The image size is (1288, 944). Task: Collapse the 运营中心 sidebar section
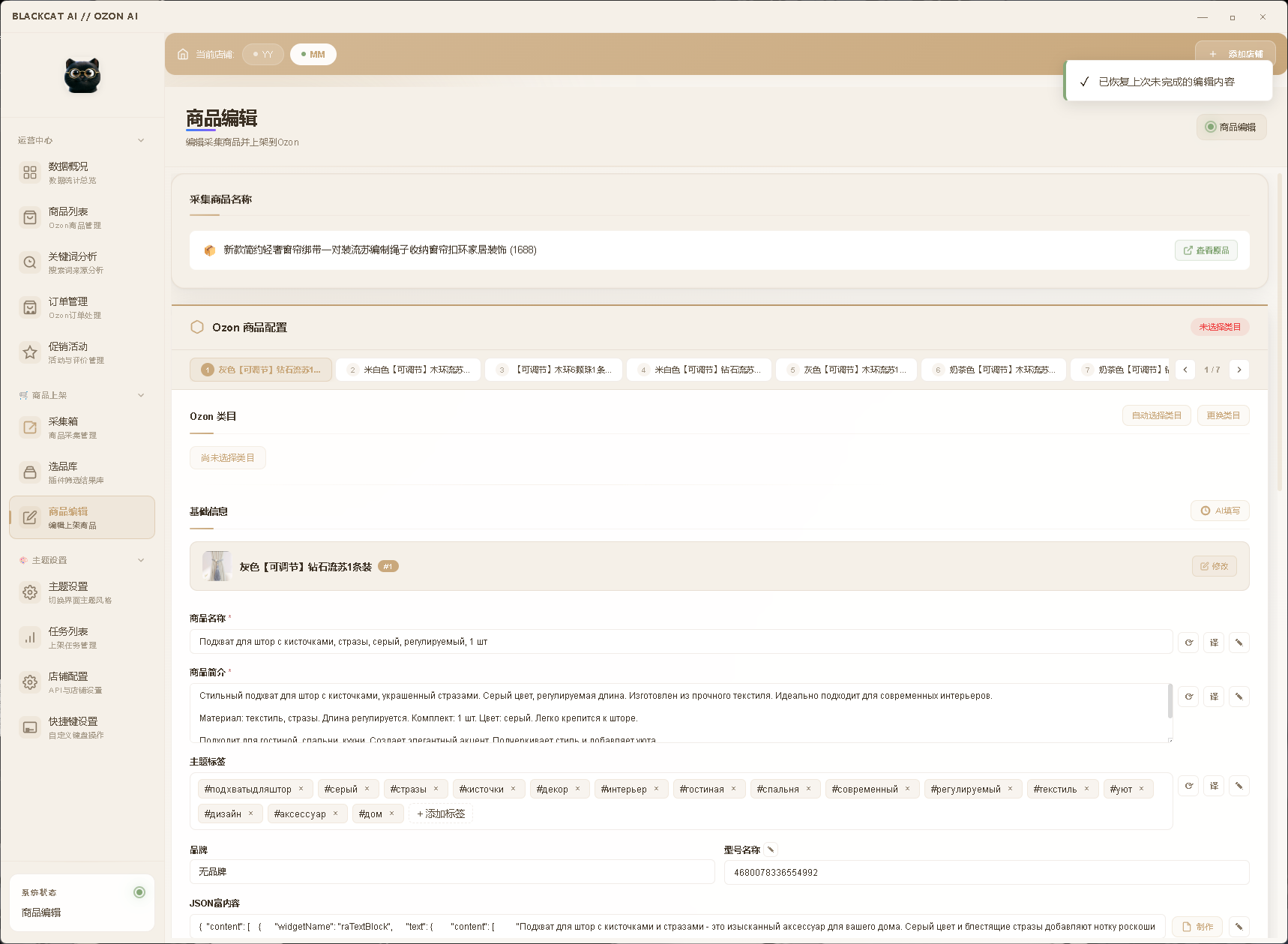(141, 140)
